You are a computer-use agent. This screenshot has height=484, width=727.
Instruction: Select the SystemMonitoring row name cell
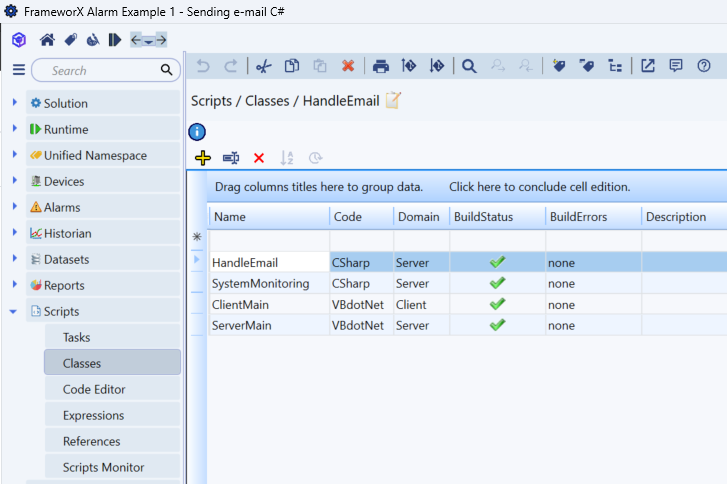261,283
